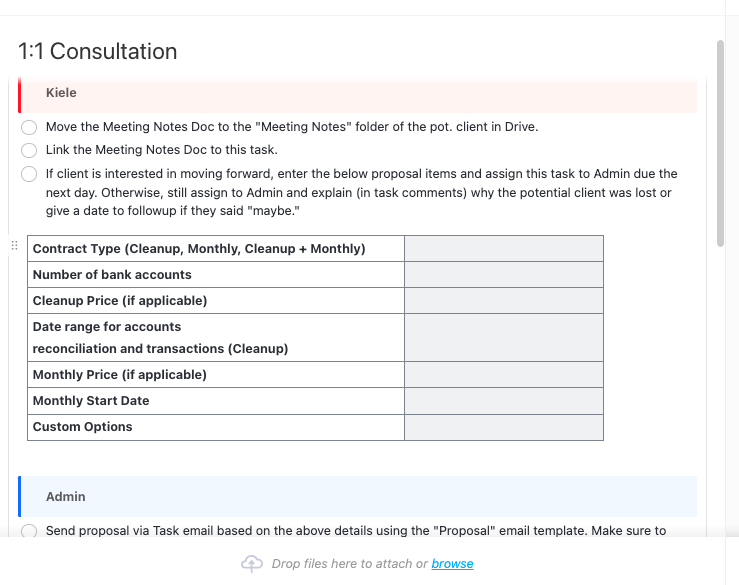The height and width of the screenshot is (585, 739).
Task: Click the Admin section banner
Action: tap(357, 496)
